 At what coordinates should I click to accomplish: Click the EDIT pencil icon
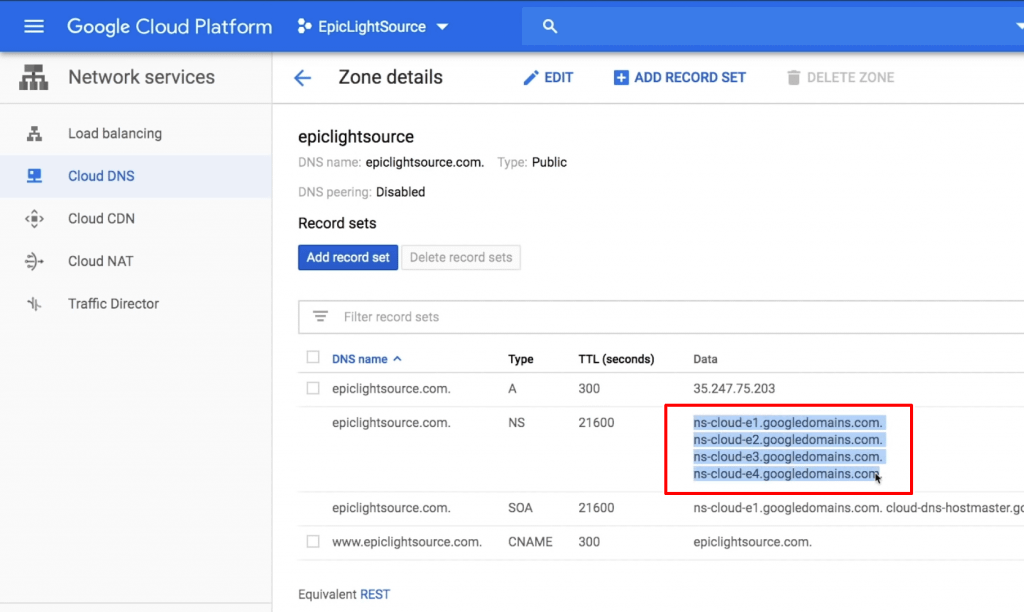click(x=530, y=78)
